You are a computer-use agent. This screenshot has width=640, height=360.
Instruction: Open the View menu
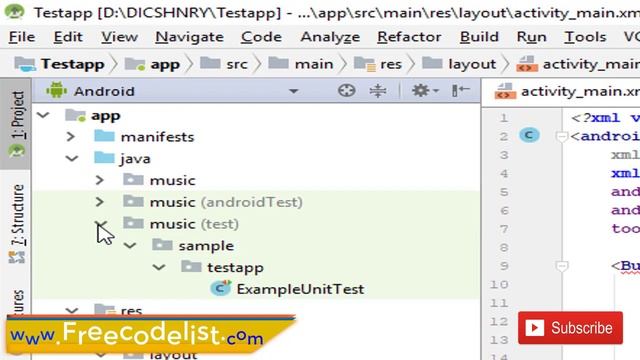tap(119, 37)
